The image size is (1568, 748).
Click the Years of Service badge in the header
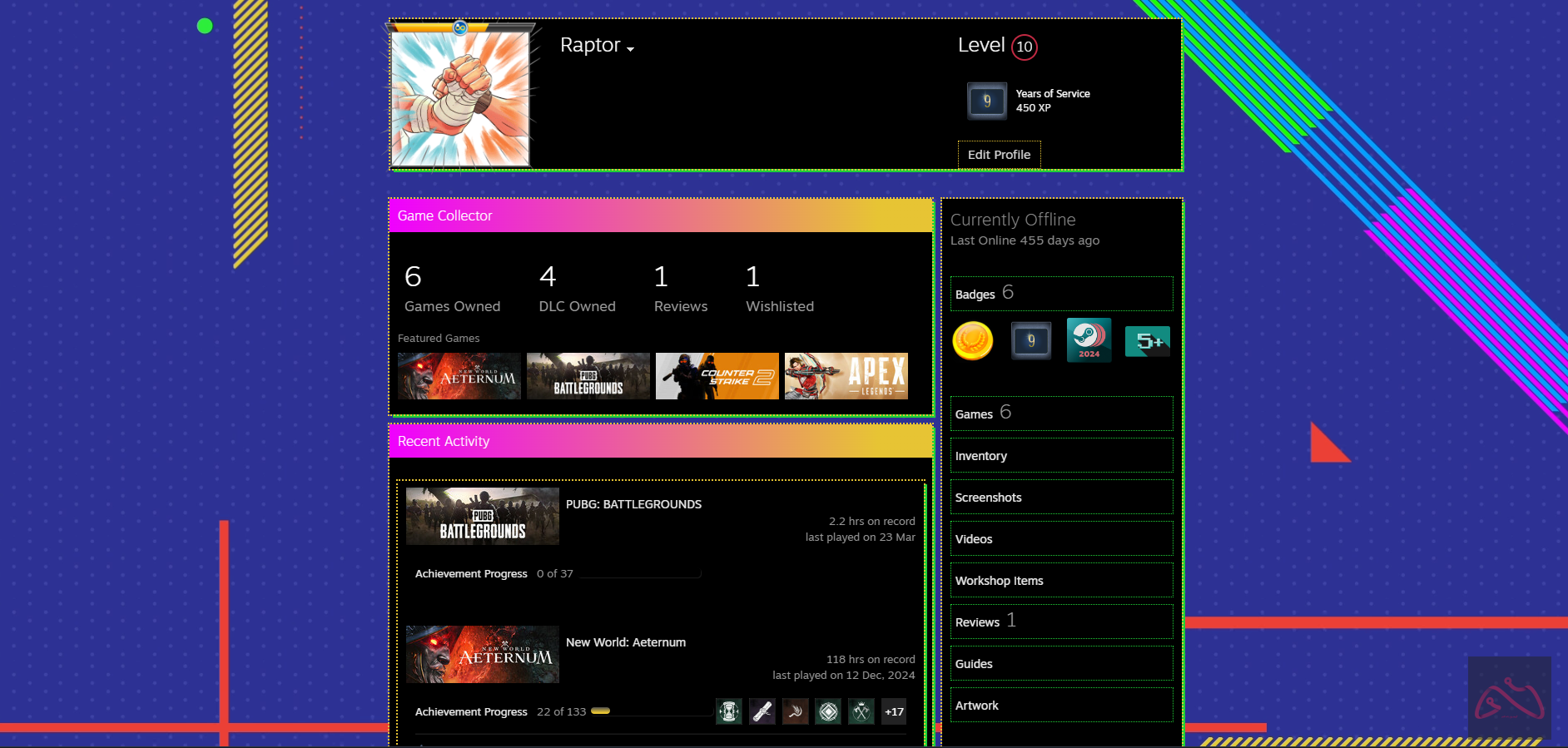pos(987,101)
